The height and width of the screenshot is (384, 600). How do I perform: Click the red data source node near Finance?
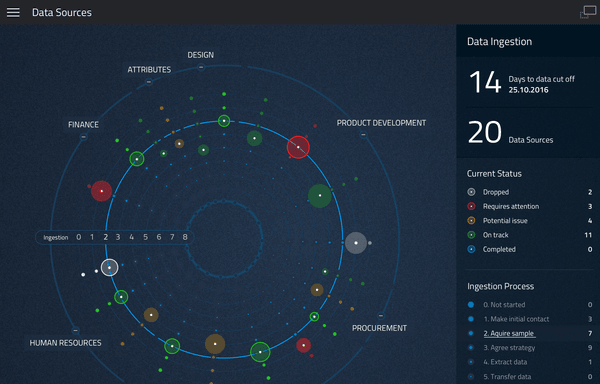coord(101,191)
